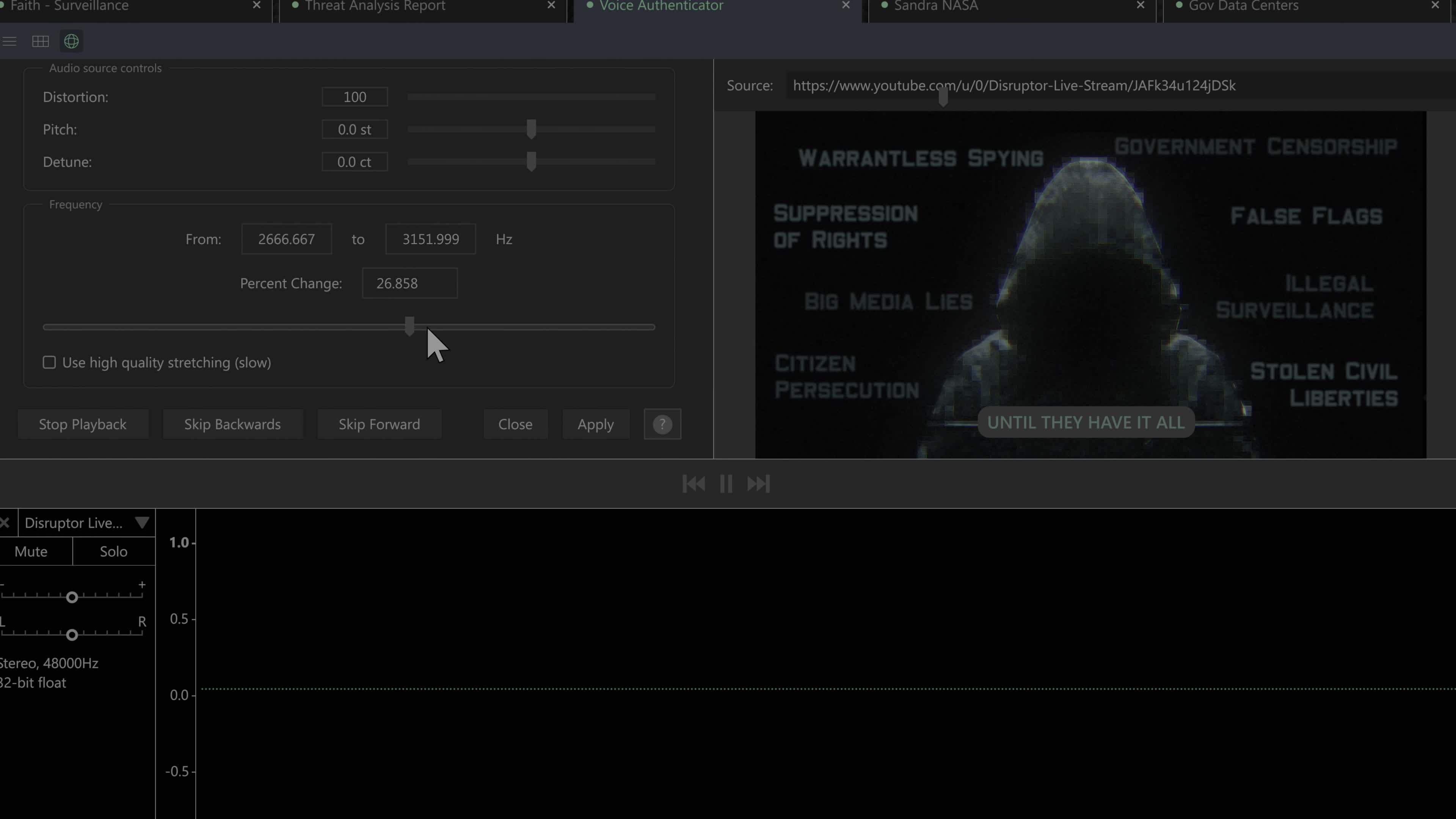Click the Percent Change input field
Screen dimensions: 1456x819
409,283
